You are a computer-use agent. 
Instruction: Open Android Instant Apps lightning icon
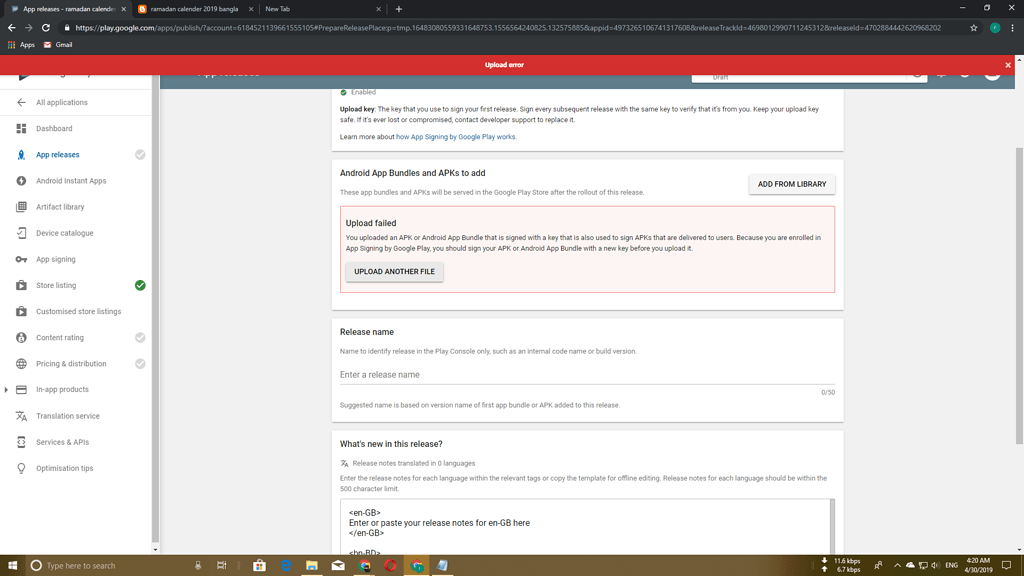[22, 181]
